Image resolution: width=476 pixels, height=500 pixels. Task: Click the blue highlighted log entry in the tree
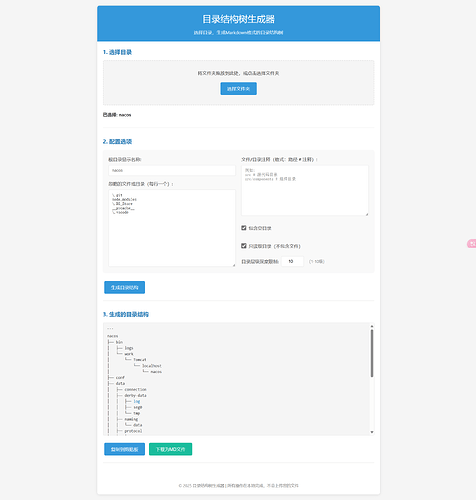[137, 401]
